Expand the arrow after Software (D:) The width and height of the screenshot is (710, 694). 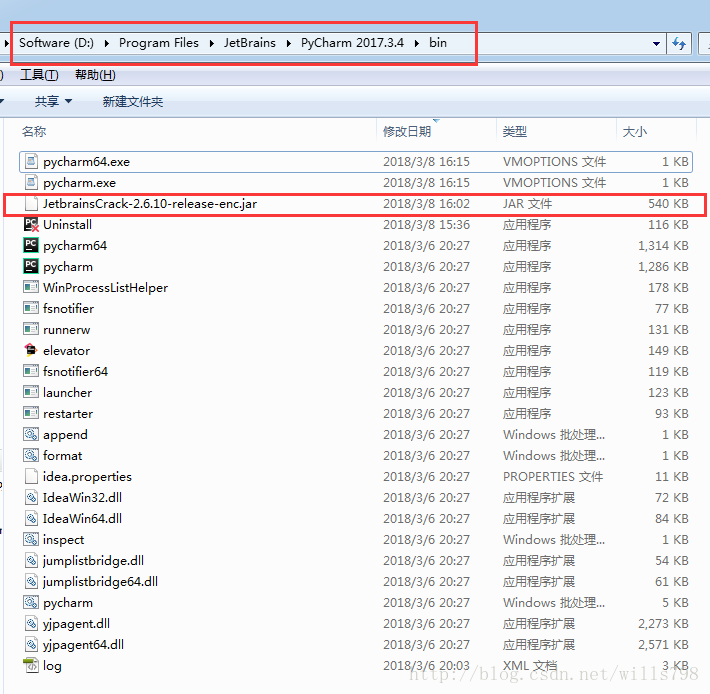pyautogui.click(x=106, y=43)
